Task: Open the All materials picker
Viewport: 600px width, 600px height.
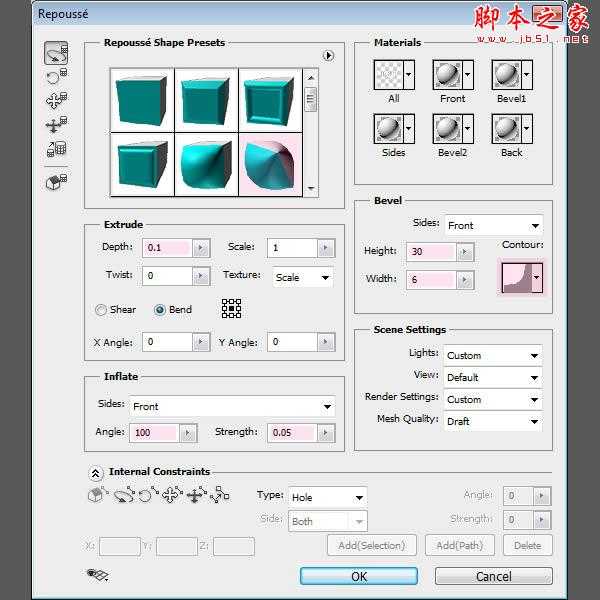Action: [394, 75]
